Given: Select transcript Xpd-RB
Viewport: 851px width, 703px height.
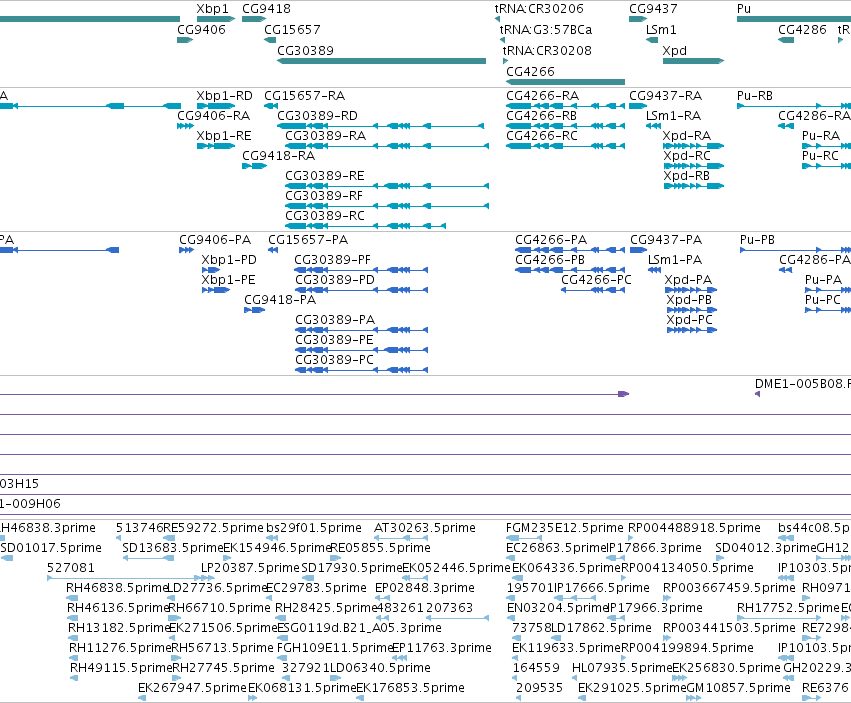Looking at the screenshot, I should click(x=687, y=176).
